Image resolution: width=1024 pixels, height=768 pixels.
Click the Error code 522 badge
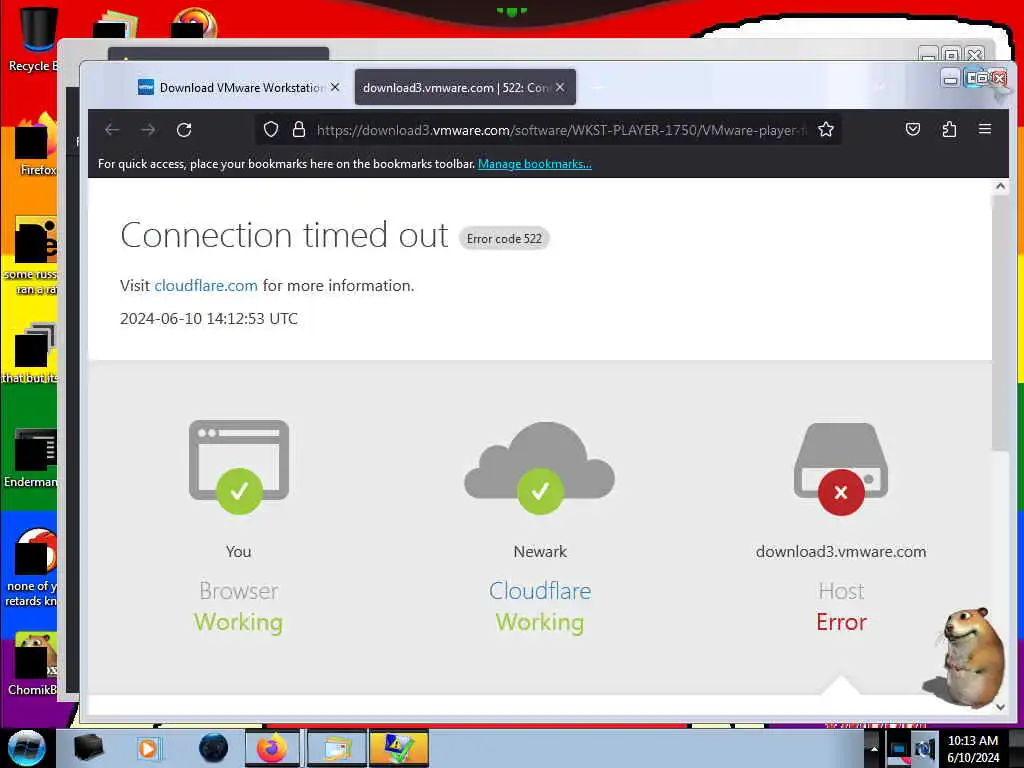pos(504,239)
